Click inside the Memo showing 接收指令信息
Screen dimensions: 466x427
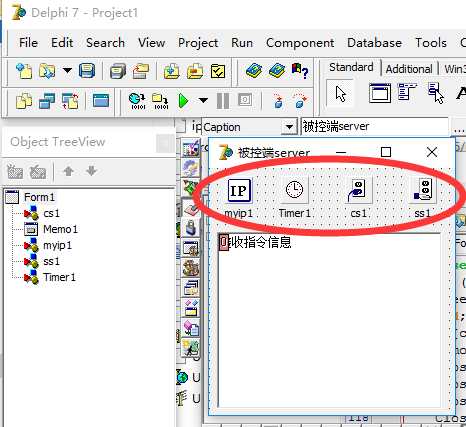[x=330, y=320]
